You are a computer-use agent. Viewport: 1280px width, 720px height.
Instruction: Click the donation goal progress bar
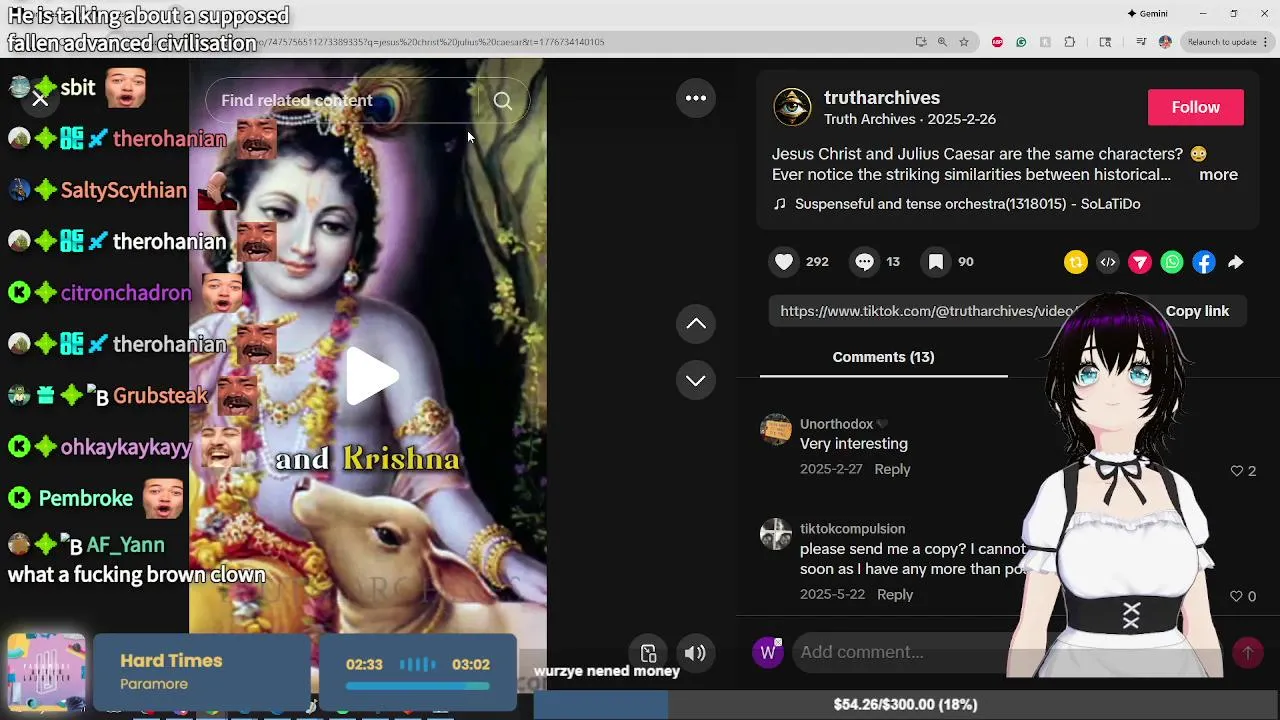coord(905,705)
